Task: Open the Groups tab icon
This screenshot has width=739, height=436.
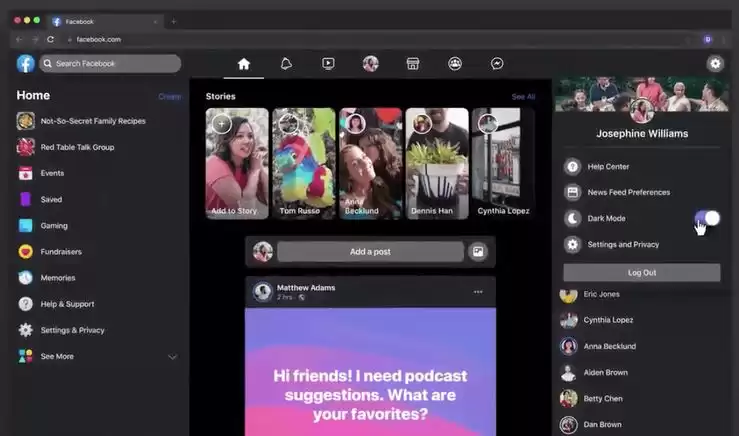Action: click(455, 64)
